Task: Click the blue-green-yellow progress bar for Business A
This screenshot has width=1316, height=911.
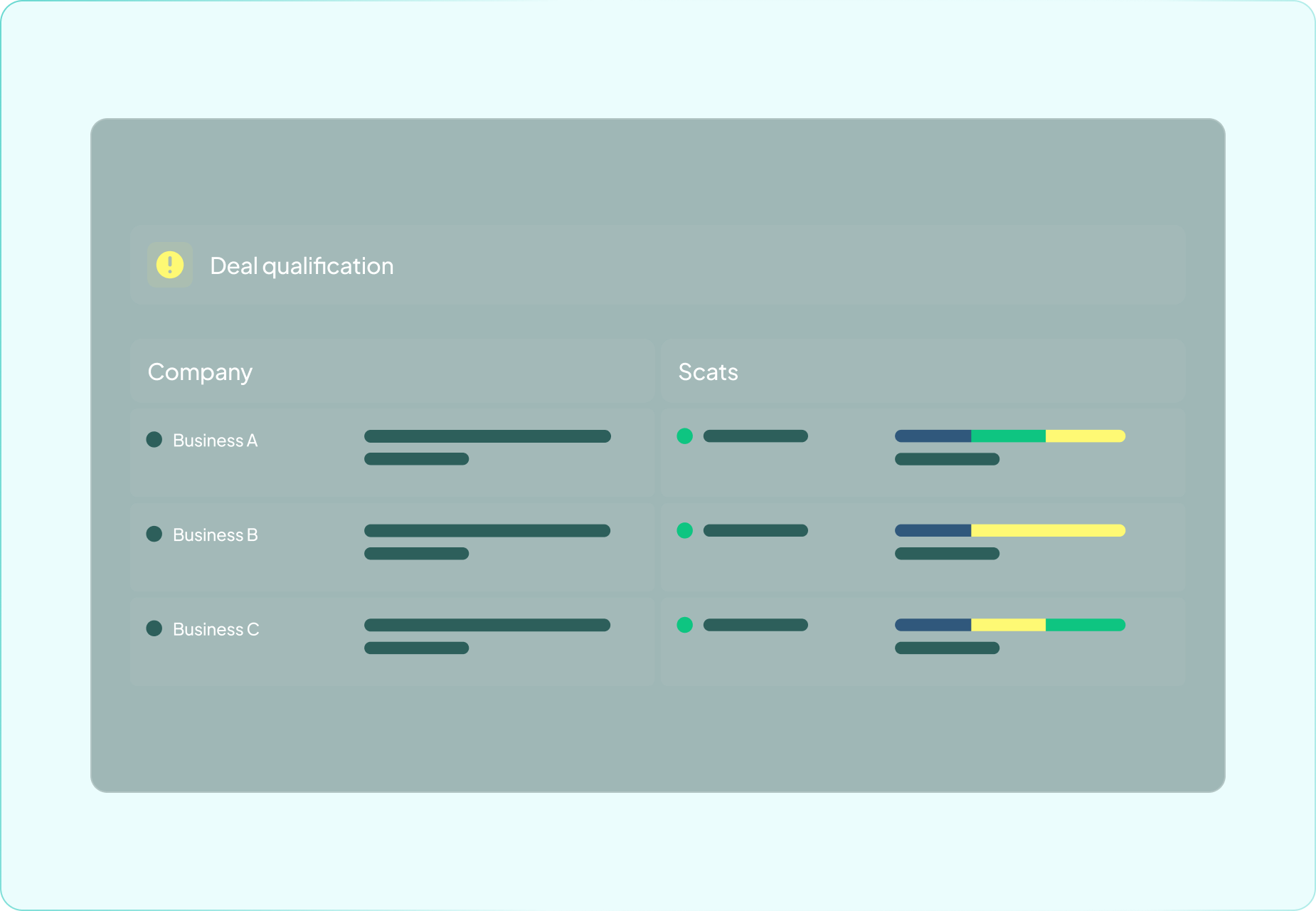Action: click(1010, 436)
